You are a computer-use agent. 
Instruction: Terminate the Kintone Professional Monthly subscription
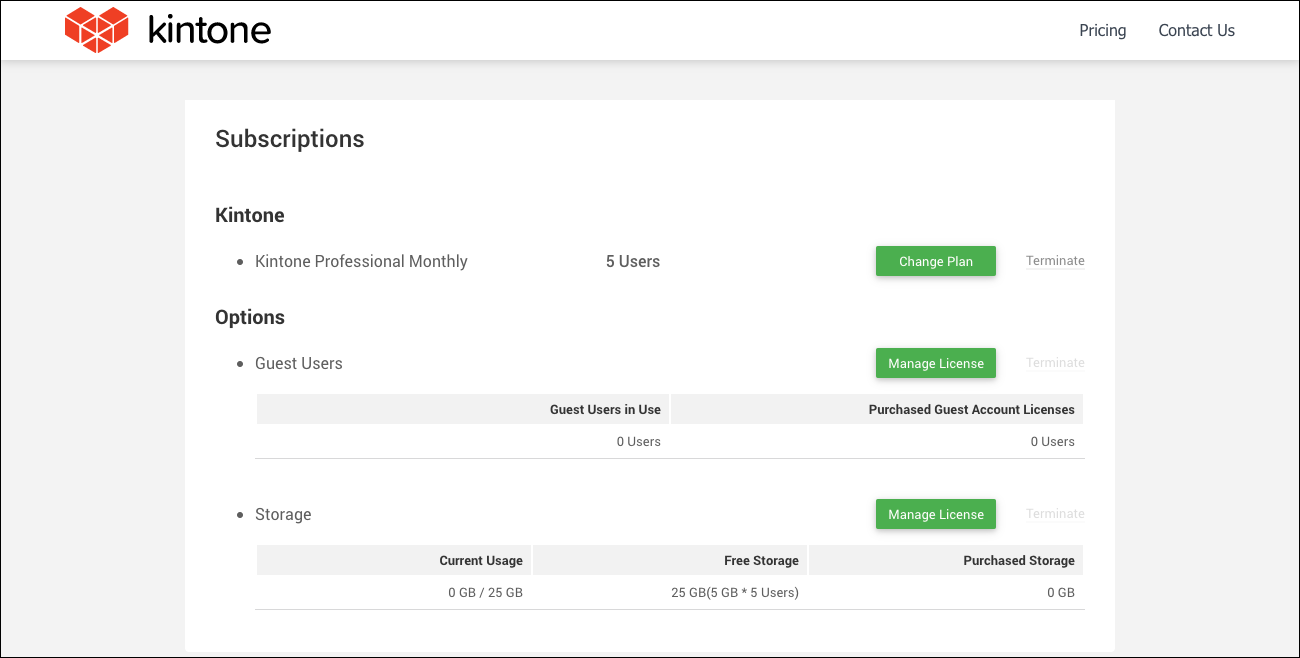(x=1054, y=261)
